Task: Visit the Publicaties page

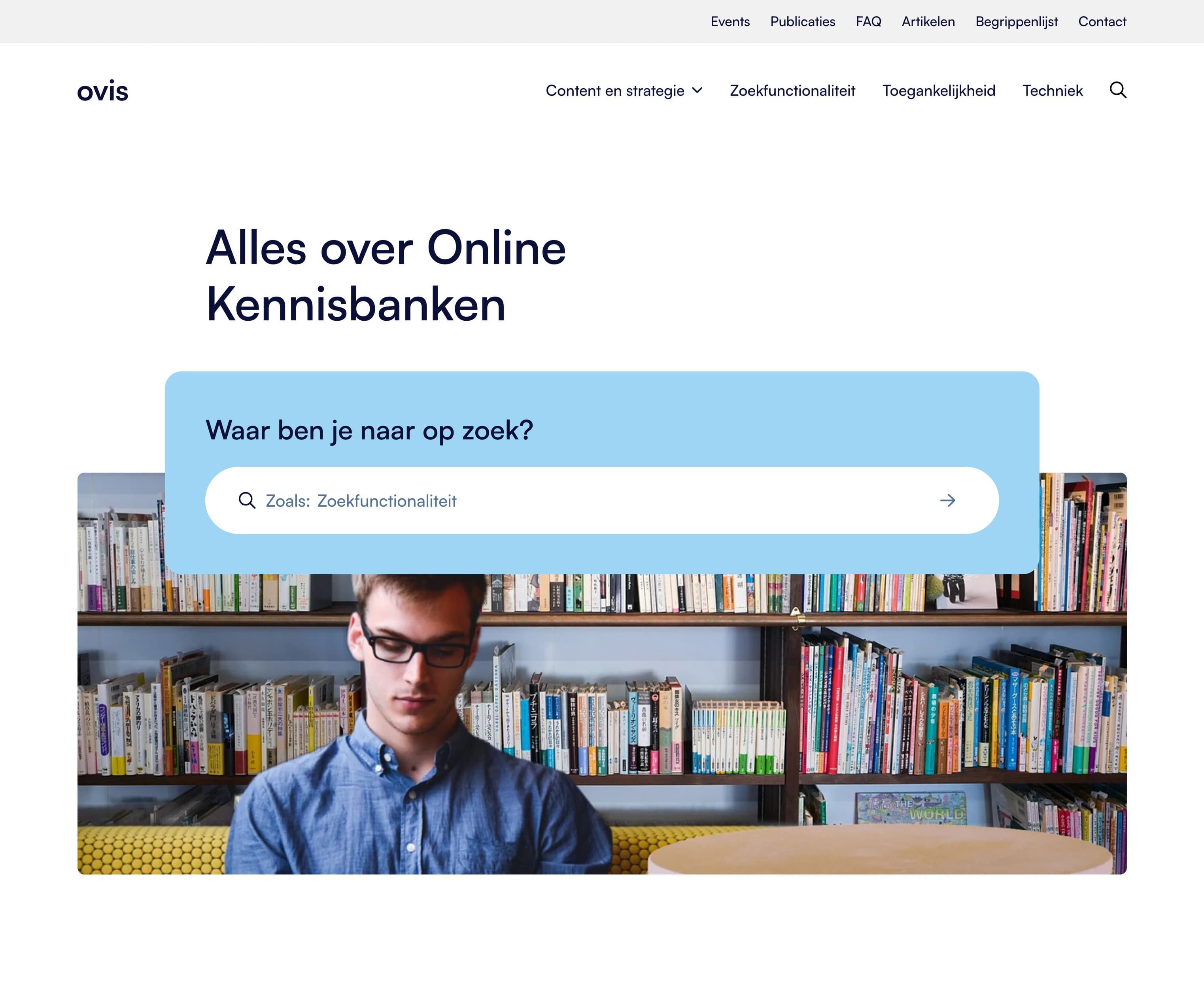Action: tap(802, 22)
